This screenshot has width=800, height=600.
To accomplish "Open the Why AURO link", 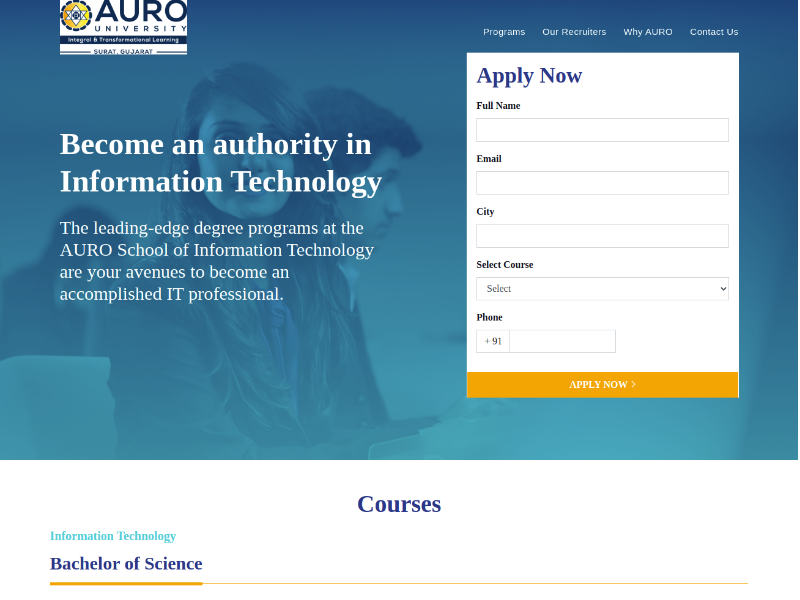I will pyautogui.click(x=648, y=32).
